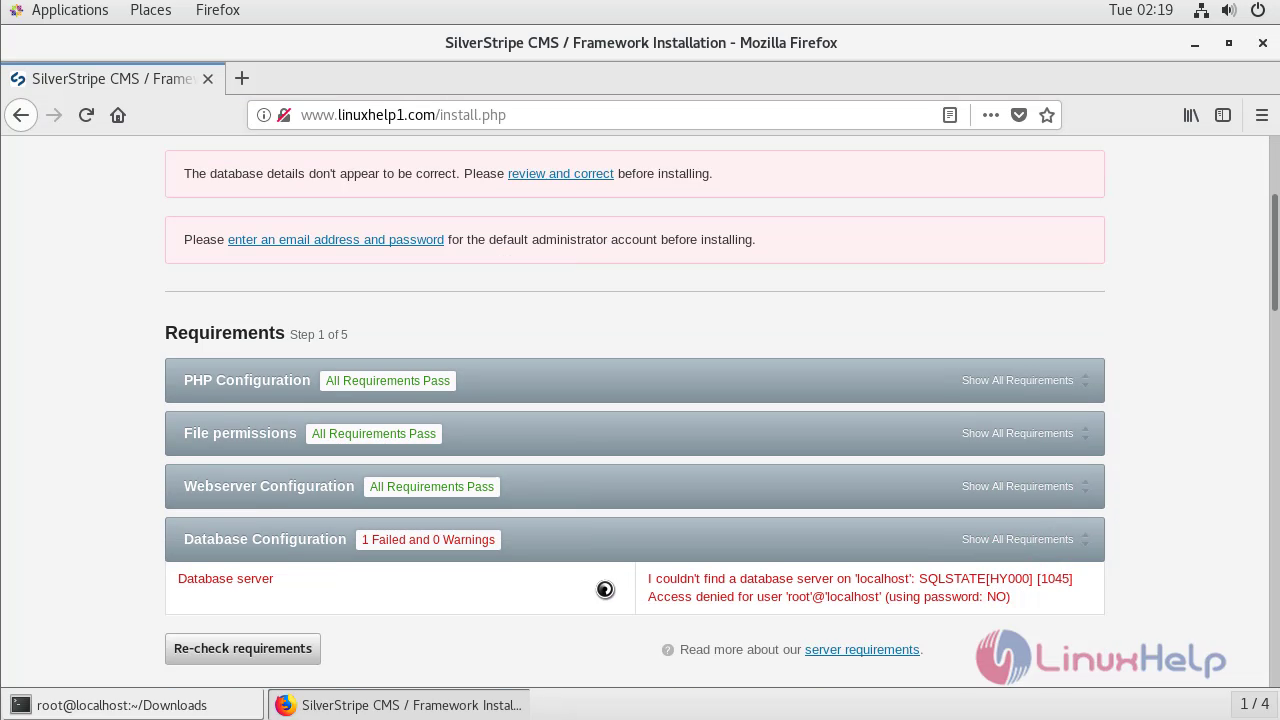Open the Firefox home page
The width and height of the screenshot is (1280, 720).
[x=118, y=115]
